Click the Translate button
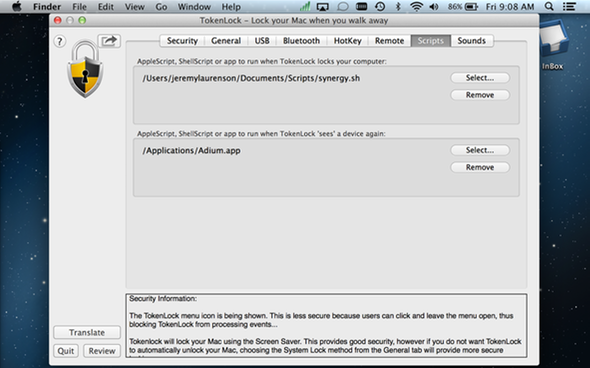The height and width of the screenshot is (368, 590). pyautogui.click(x=87, y=333)
